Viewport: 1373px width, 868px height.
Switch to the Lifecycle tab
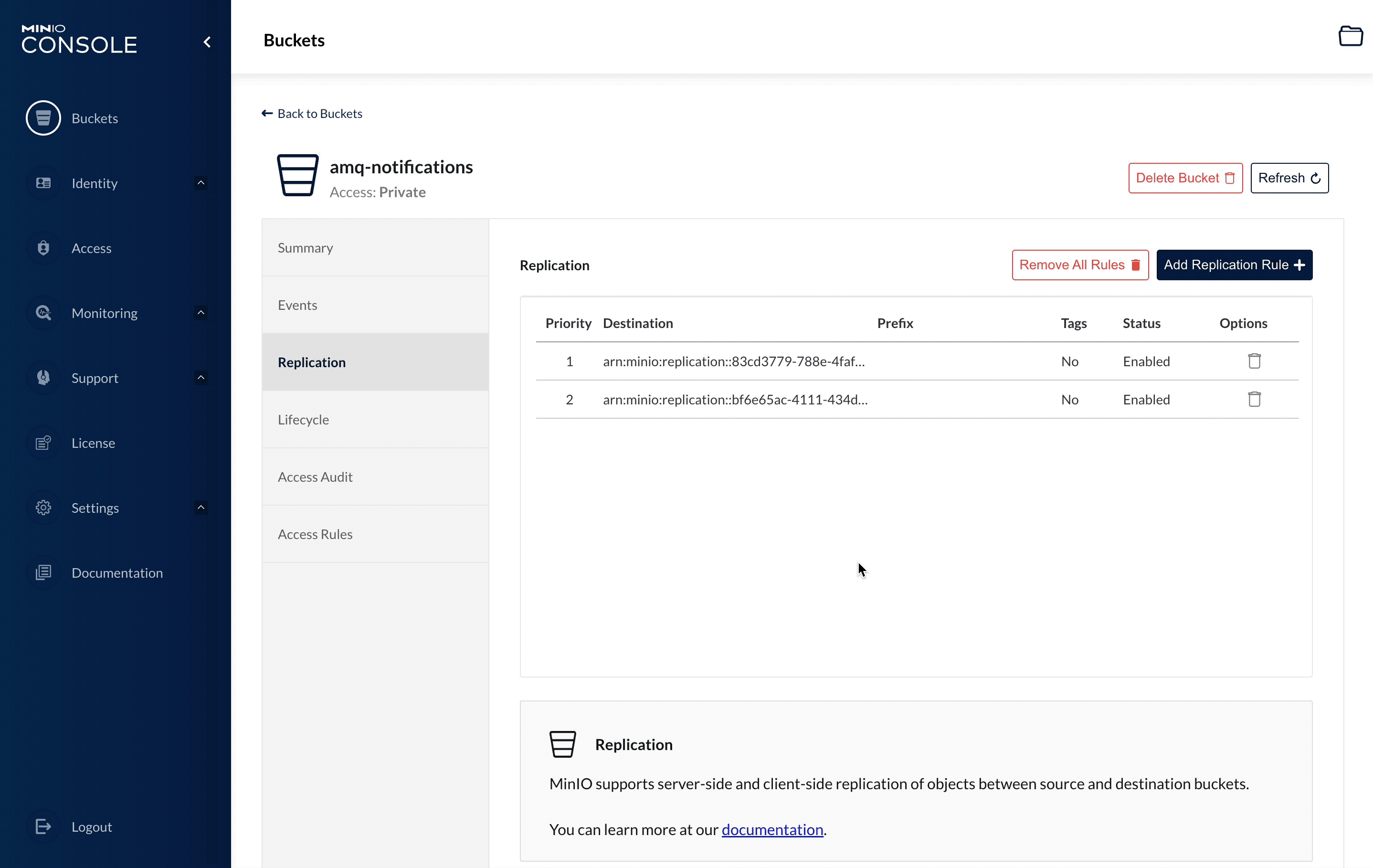pos(303,420)
